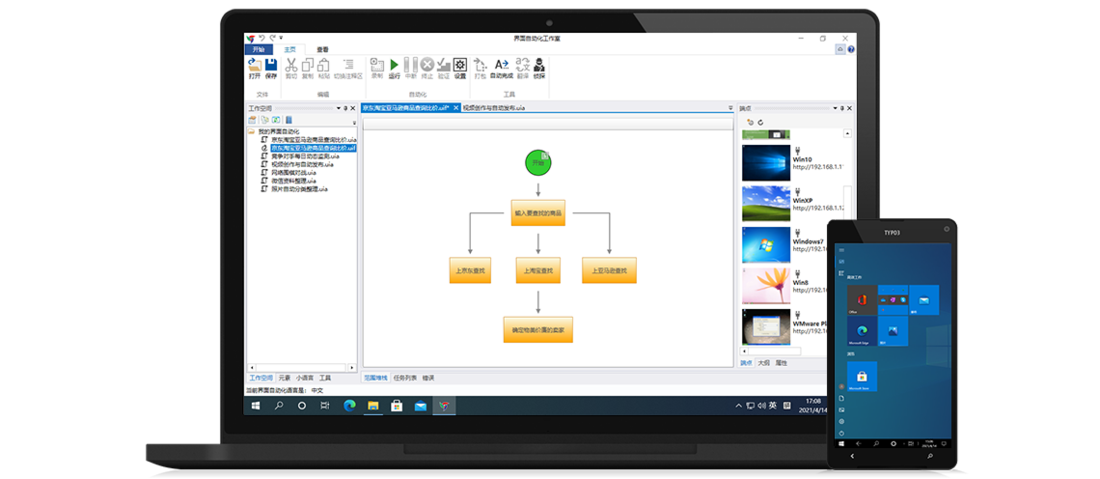Click the first workspace toolbar icon under 工作空间
1100x479 pixels.
(253, 120)
